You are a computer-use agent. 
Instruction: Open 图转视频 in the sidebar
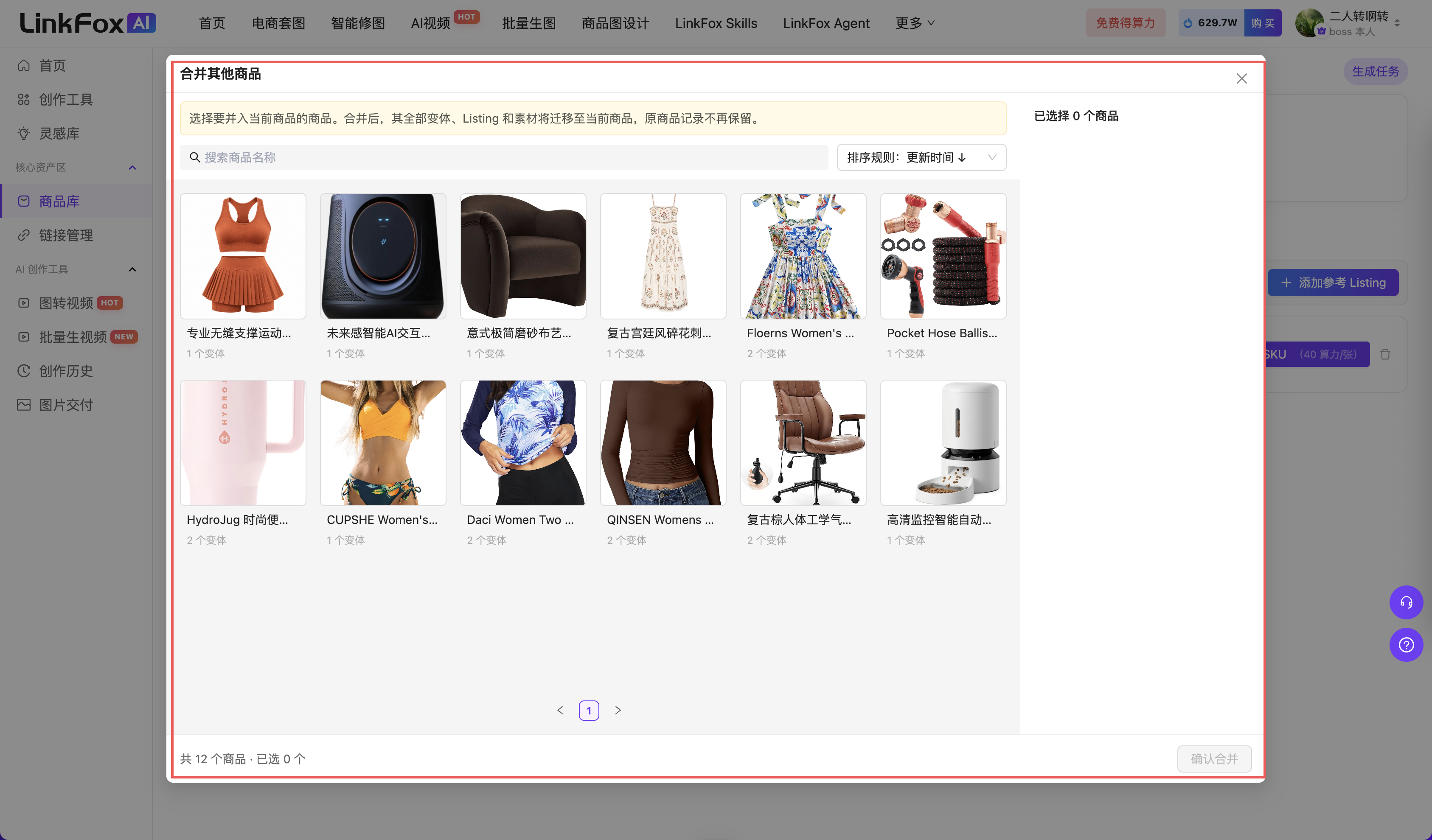(x=76, y=303)
